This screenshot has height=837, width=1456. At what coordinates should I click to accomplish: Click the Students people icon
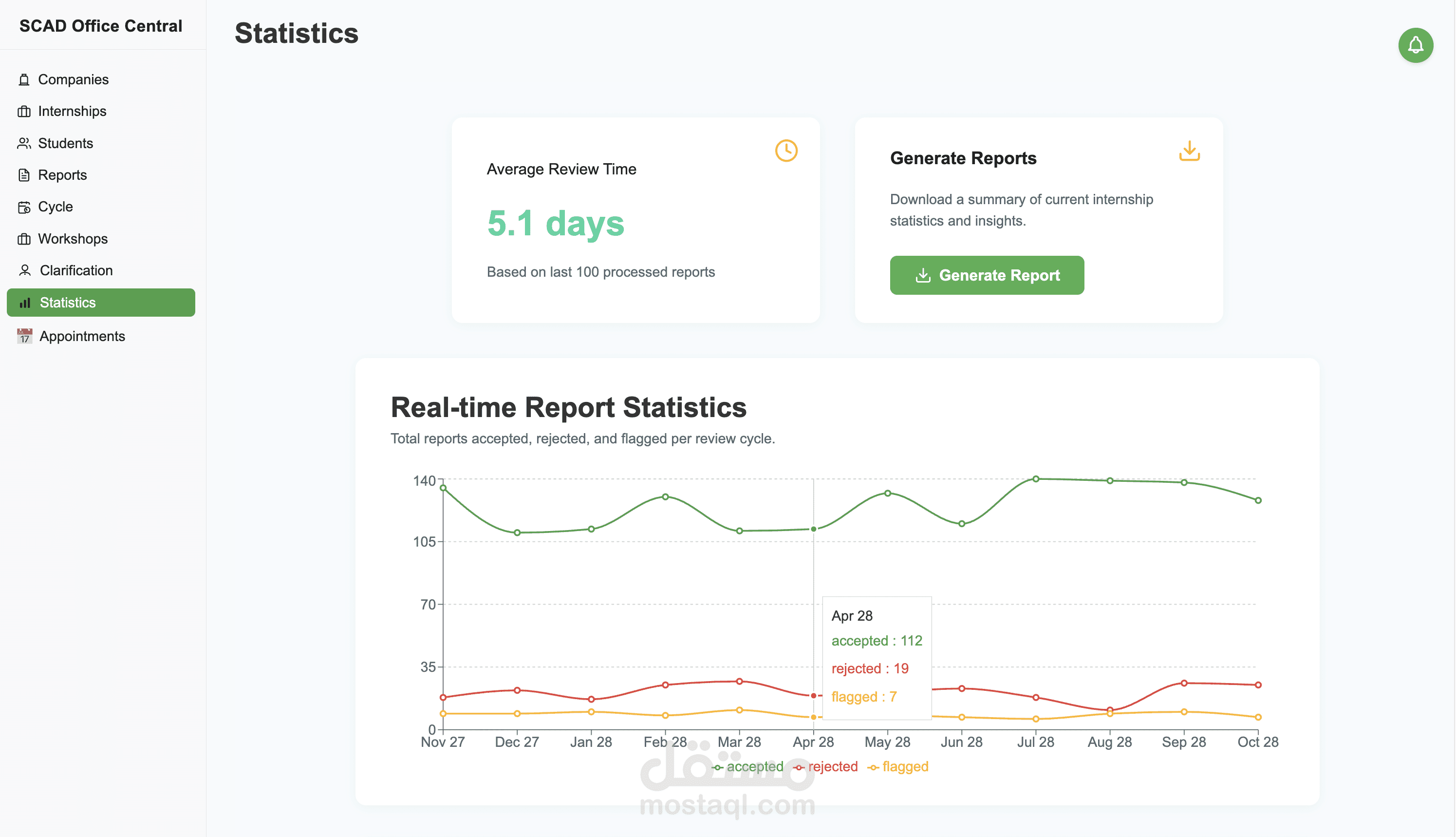tap(24, 143)
